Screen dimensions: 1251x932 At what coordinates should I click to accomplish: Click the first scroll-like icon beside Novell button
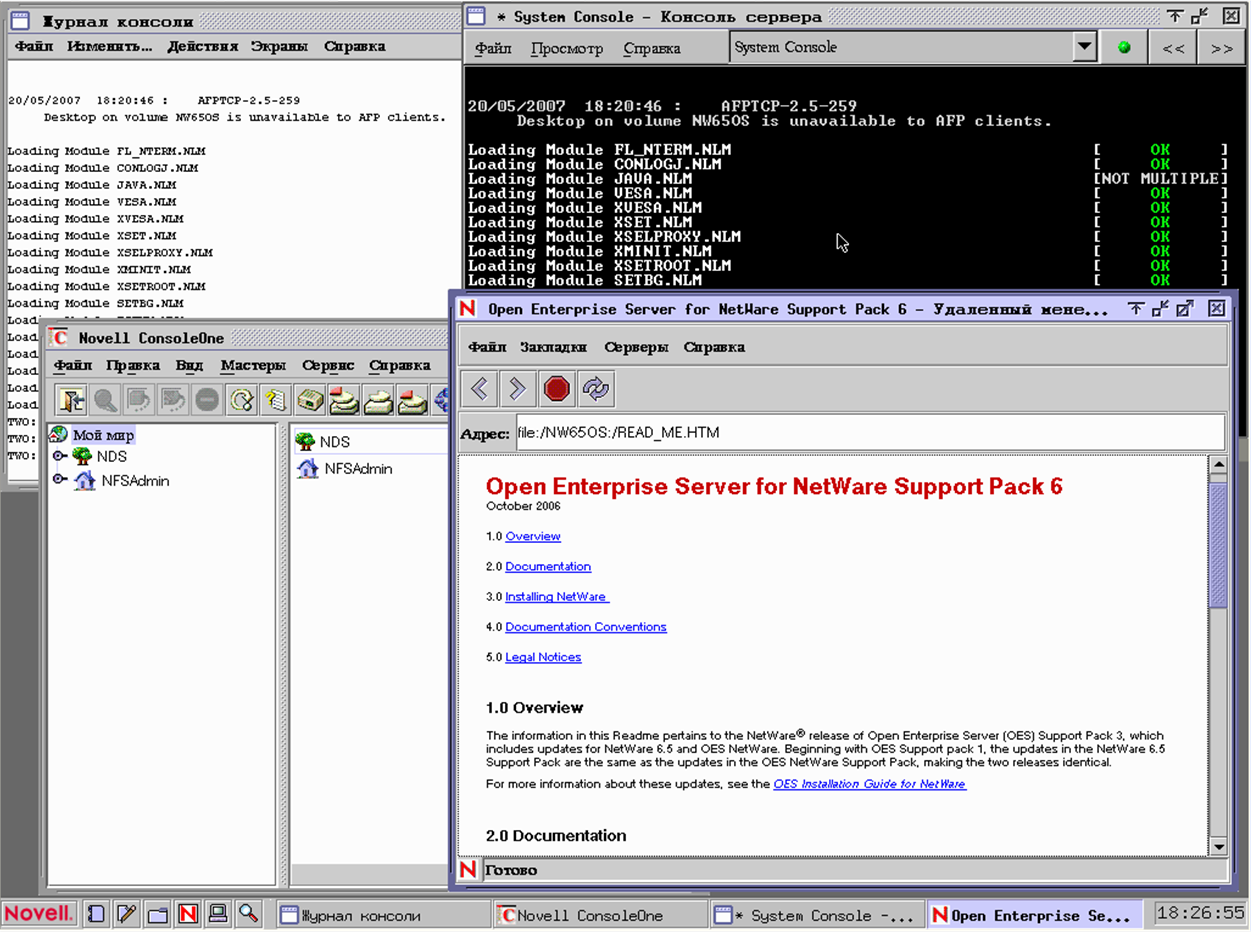[x=96, y=913]
